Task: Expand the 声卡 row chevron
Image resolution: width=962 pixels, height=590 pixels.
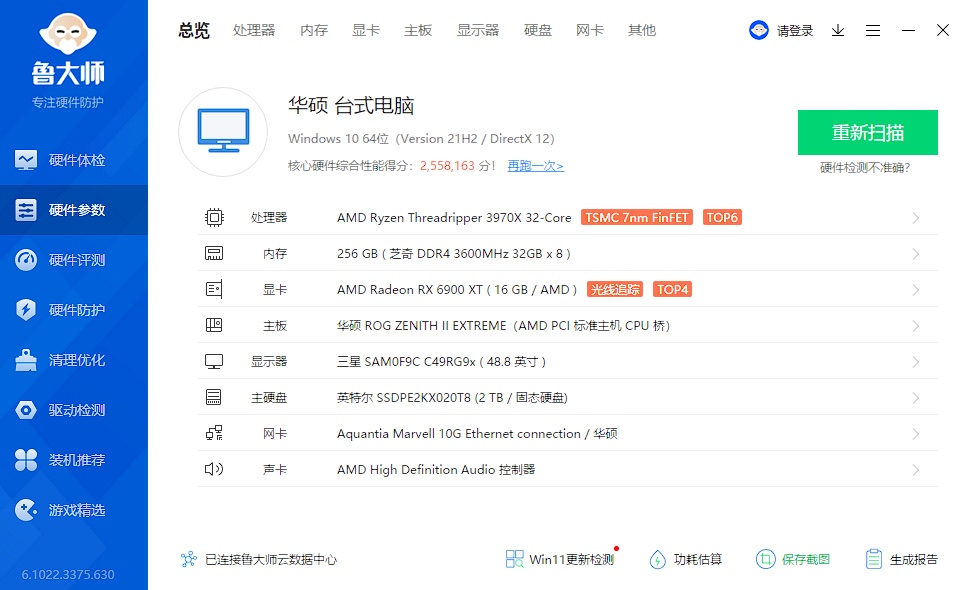Action: [x=915, y=470]
